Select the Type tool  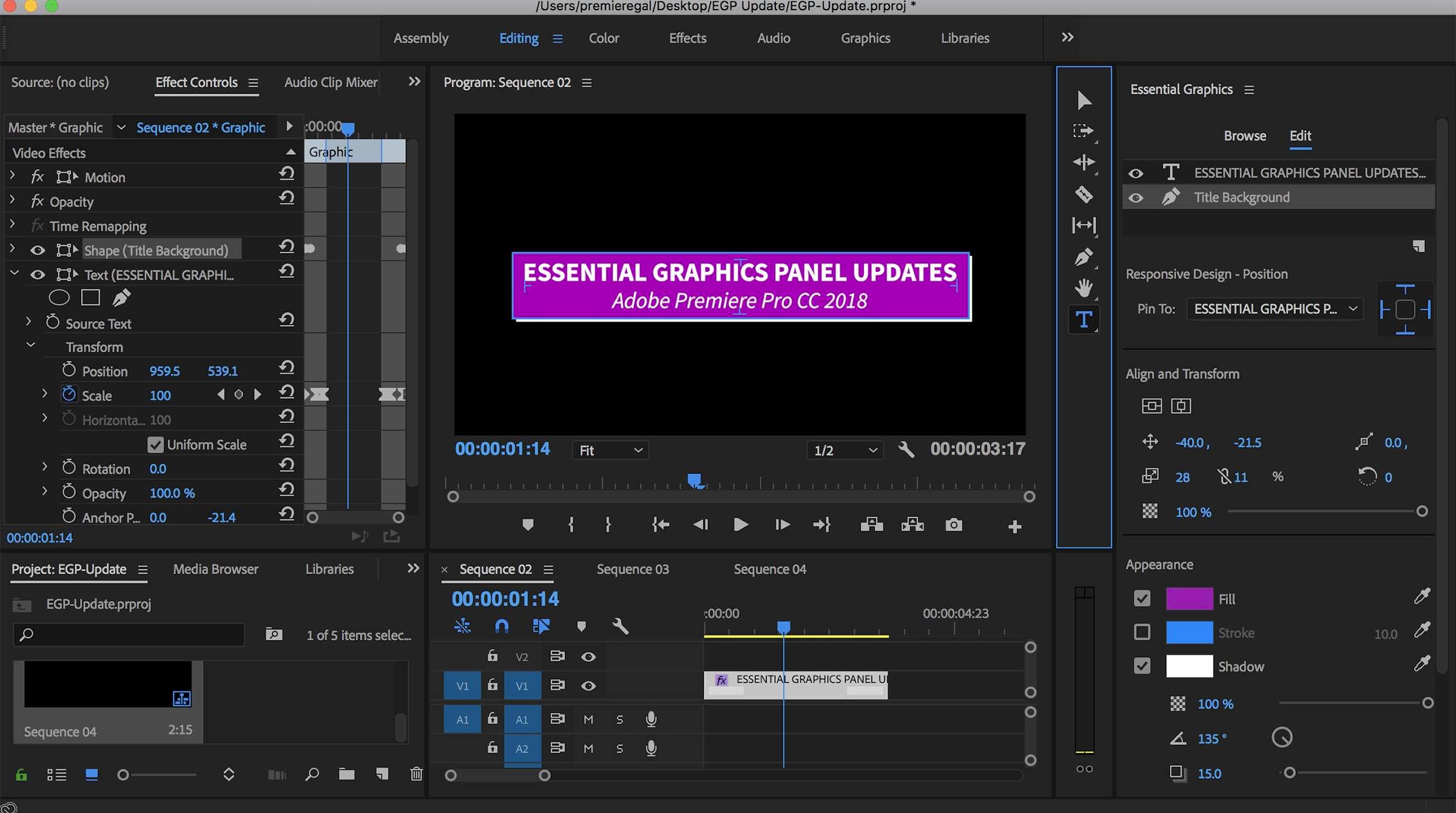coord(1084,320)
